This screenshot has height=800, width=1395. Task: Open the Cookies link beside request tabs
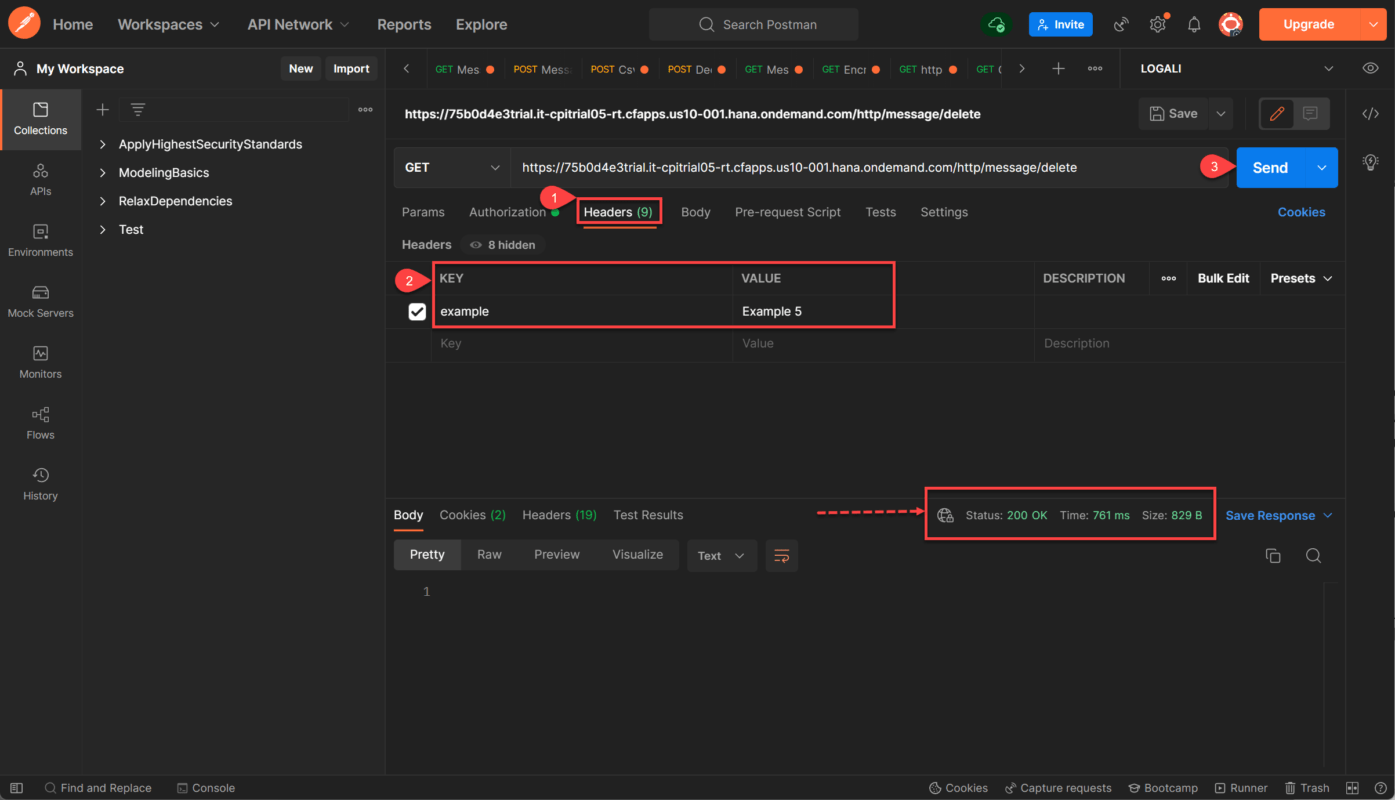[1301, 212]
